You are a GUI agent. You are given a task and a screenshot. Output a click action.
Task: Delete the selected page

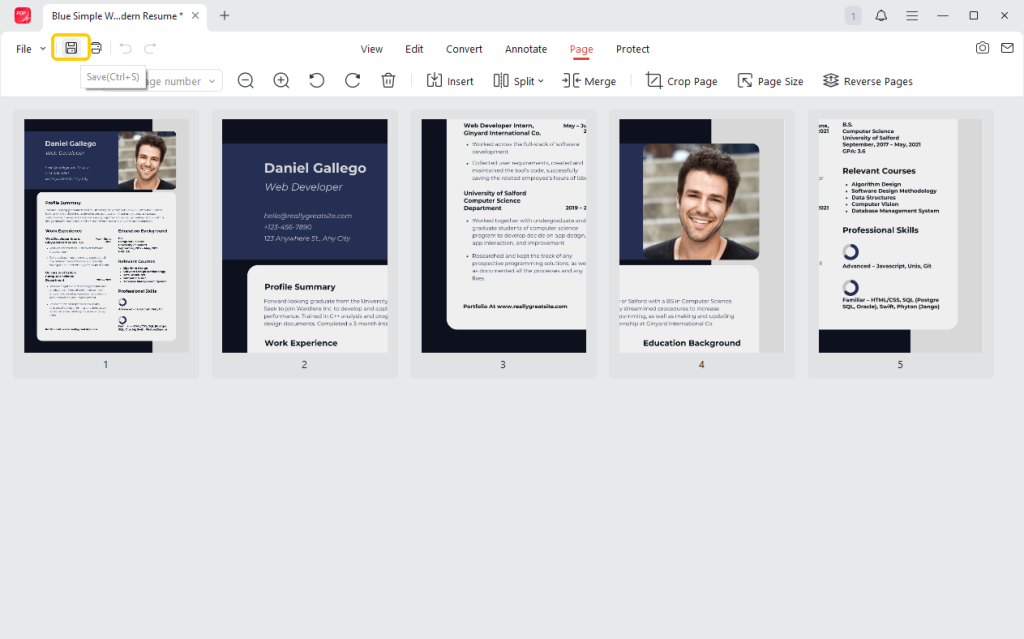[x=388, y=80]
